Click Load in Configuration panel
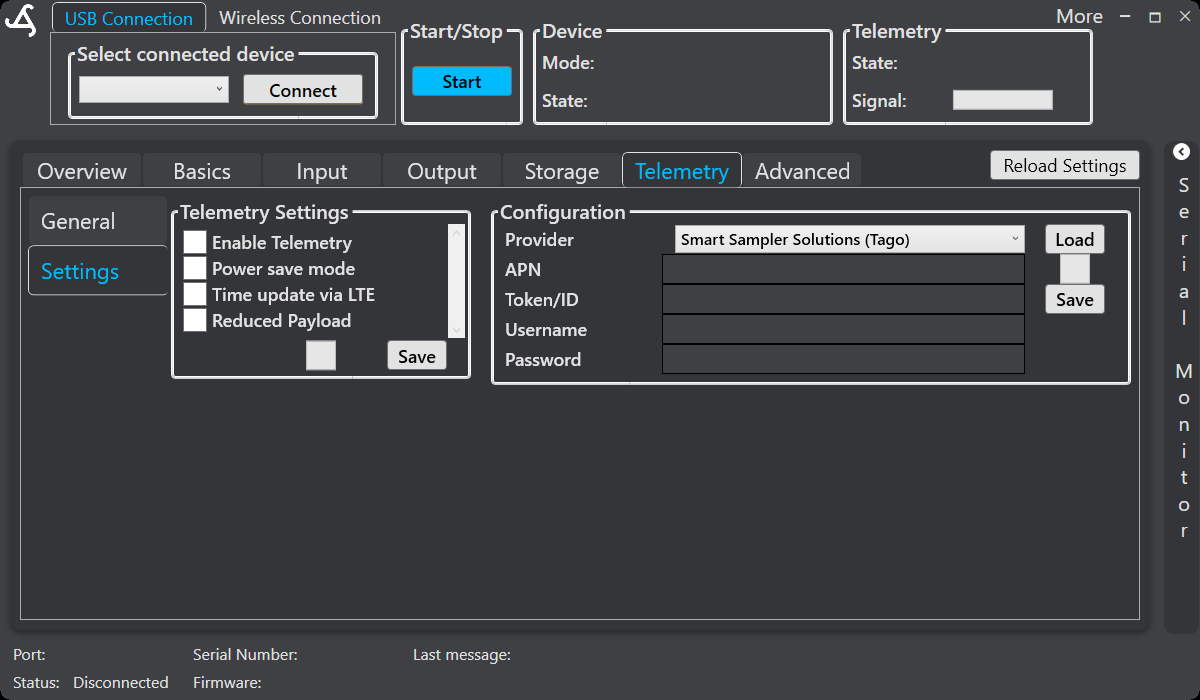 (1075, 239)
